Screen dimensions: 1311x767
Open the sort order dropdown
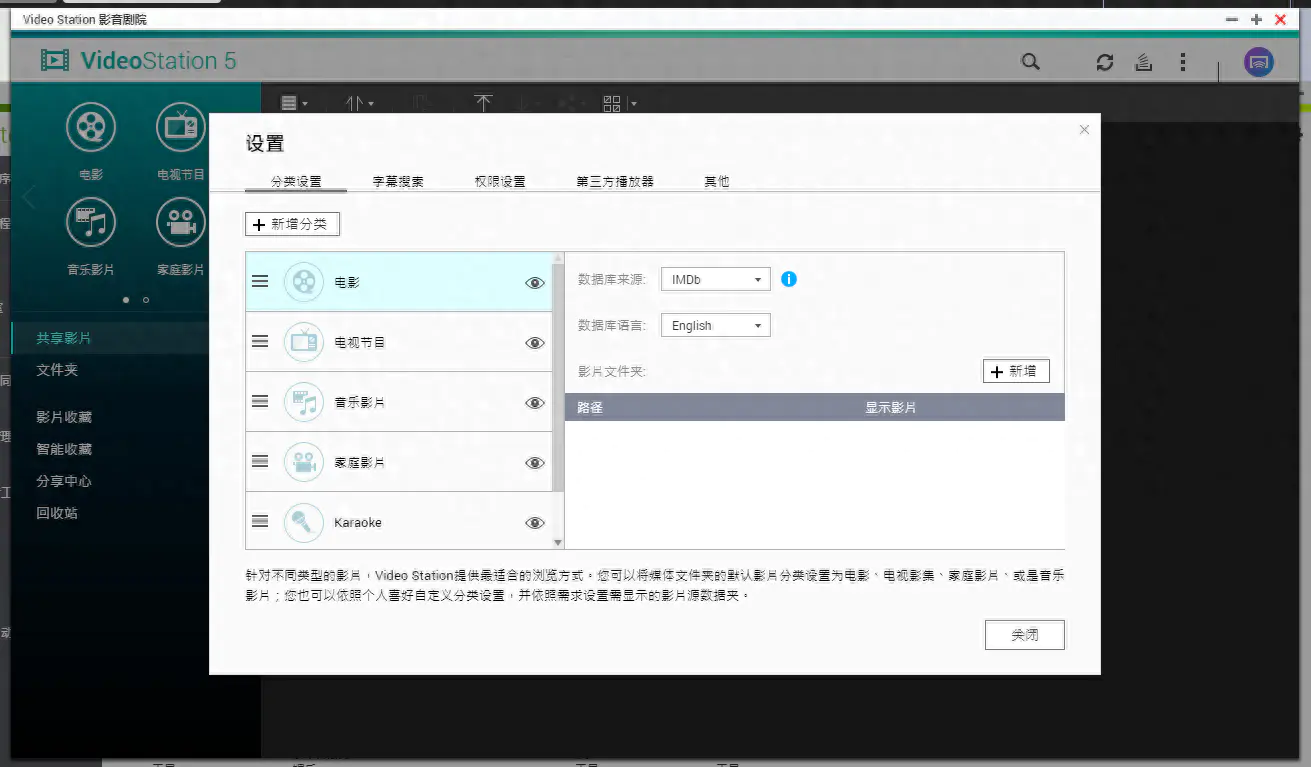coord(359,103)
